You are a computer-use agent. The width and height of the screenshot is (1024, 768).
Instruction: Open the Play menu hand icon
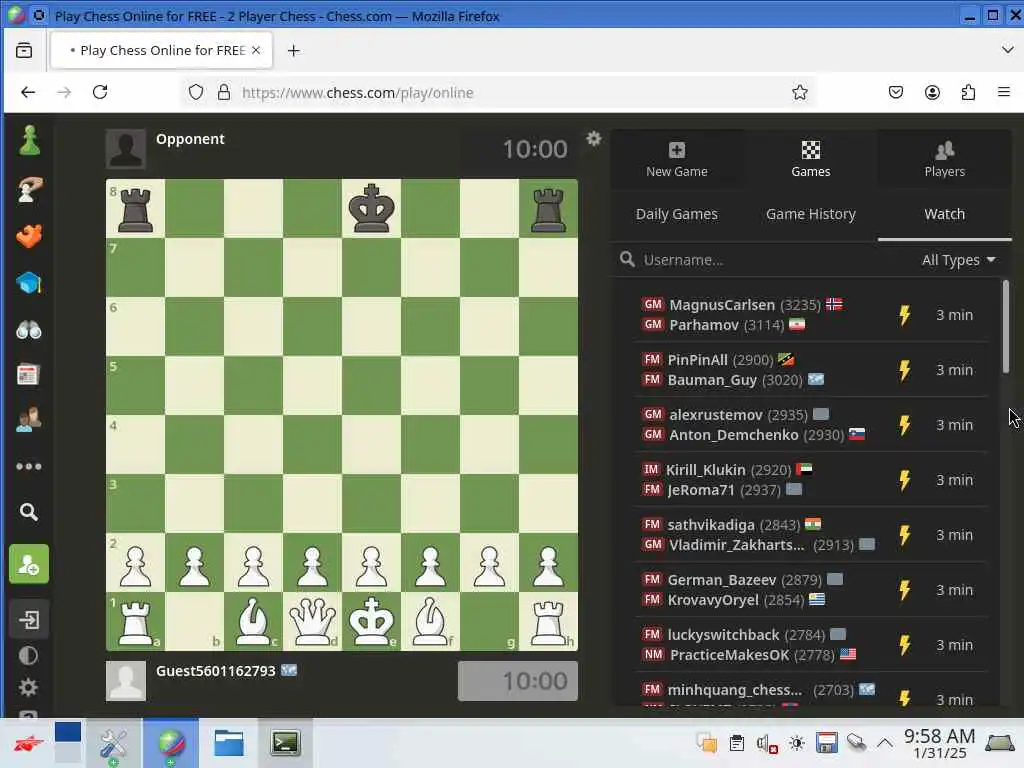click(29, 190)
